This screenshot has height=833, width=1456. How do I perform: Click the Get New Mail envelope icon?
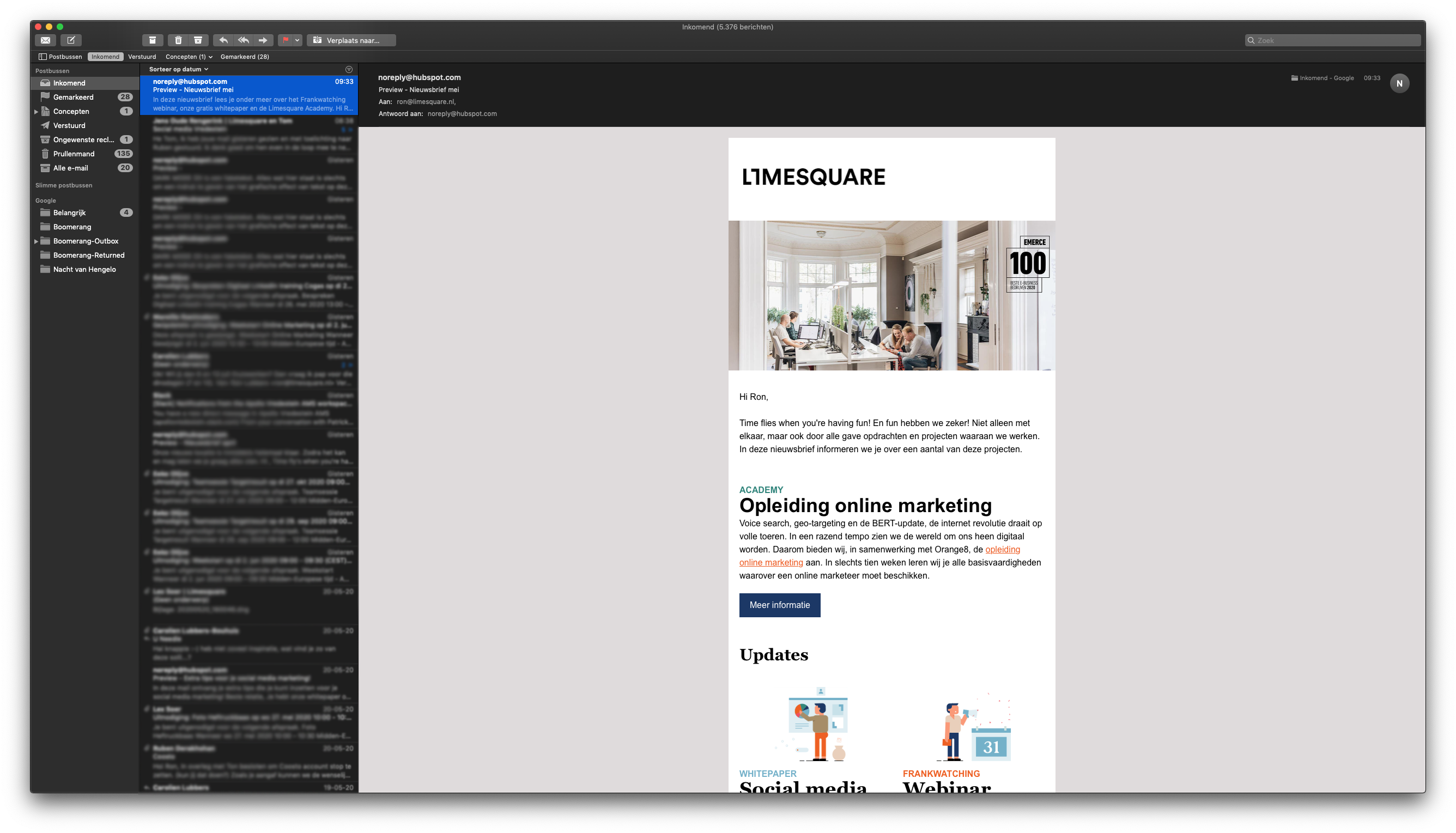coord(45,40)
